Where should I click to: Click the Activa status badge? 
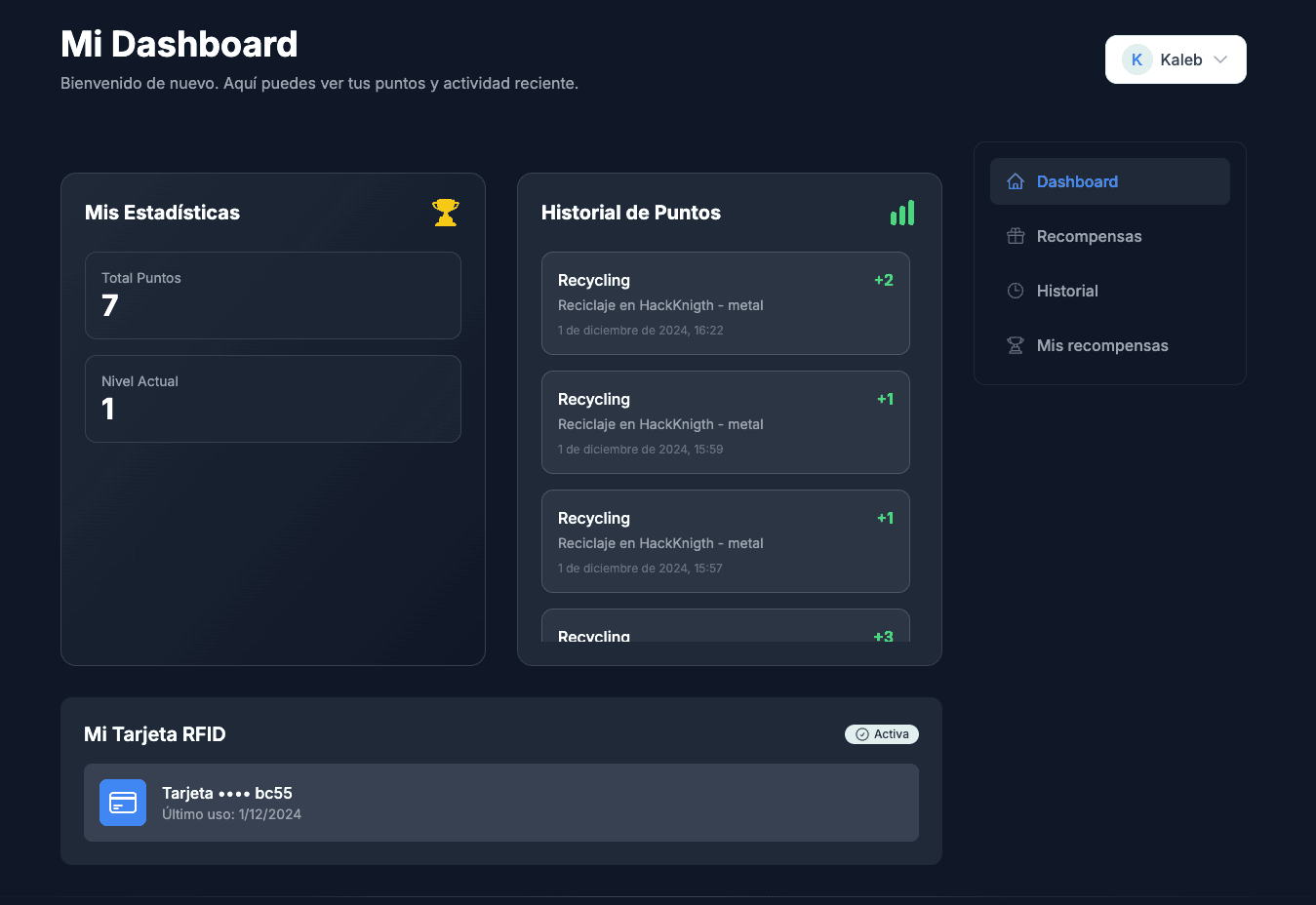[882, 734]
